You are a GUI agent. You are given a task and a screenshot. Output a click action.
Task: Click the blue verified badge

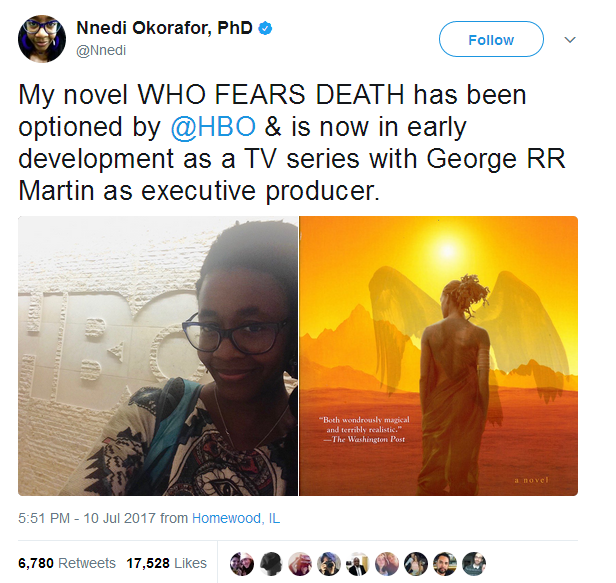pyautogui.click(x=265, y=28)
